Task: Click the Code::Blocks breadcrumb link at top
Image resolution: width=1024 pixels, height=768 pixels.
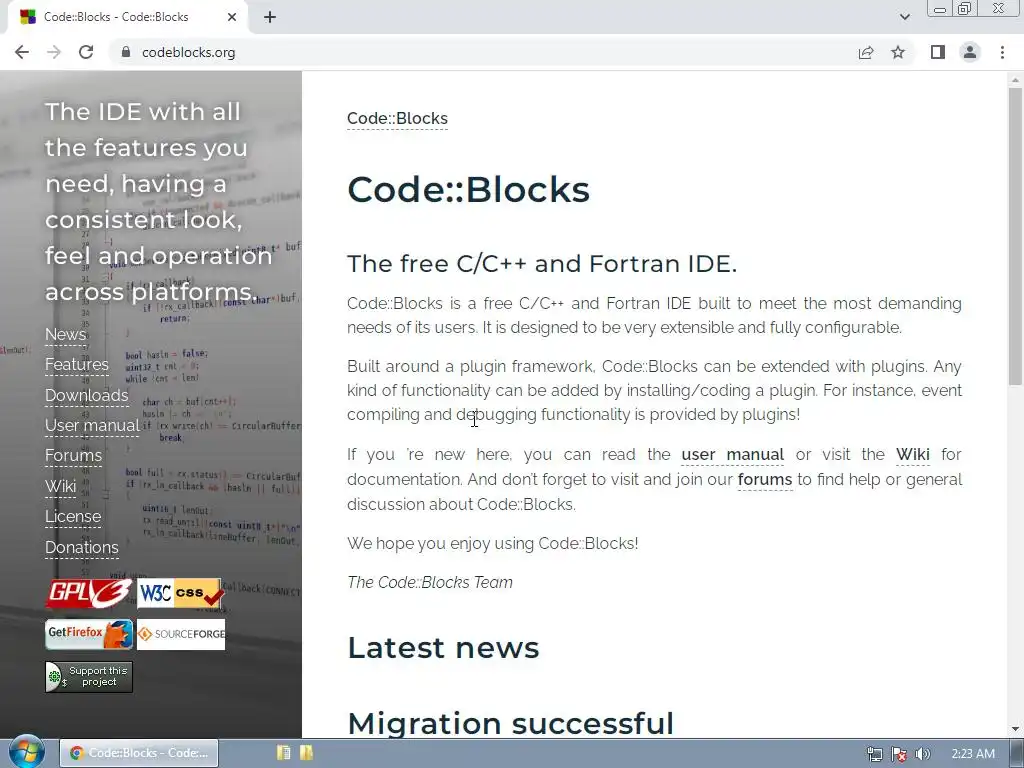Action: point(397,118)
